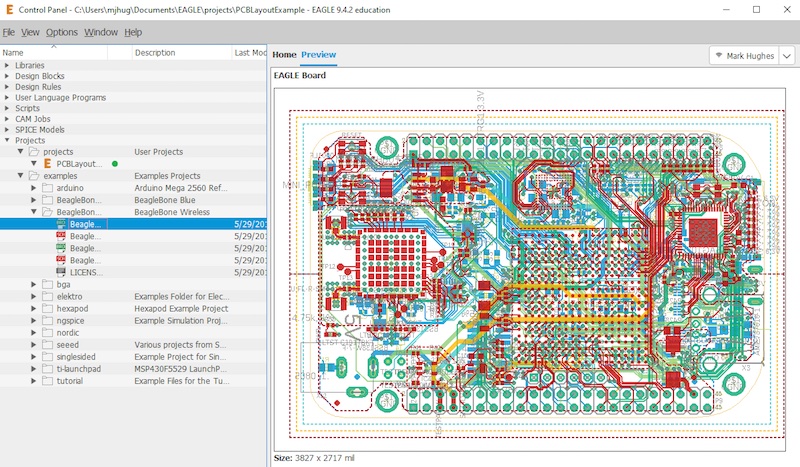Sort by the Description column header
The image size is (800, 467).
pos(182,53)
